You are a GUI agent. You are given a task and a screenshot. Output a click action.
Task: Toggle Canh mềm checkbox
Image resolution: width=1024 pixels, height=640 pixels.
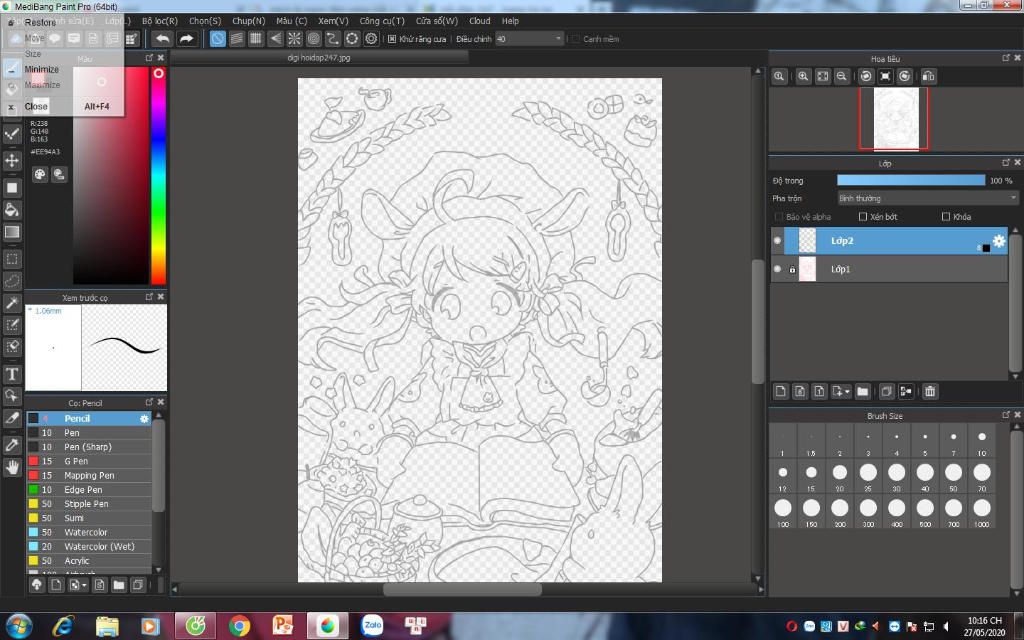(575, 39)
